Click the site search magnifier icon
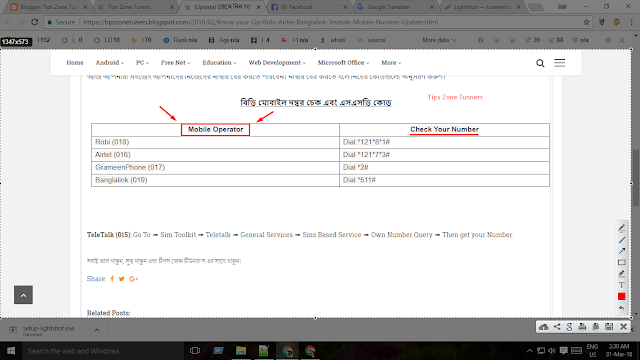640x360 pixels. click(x=540, y=63)
